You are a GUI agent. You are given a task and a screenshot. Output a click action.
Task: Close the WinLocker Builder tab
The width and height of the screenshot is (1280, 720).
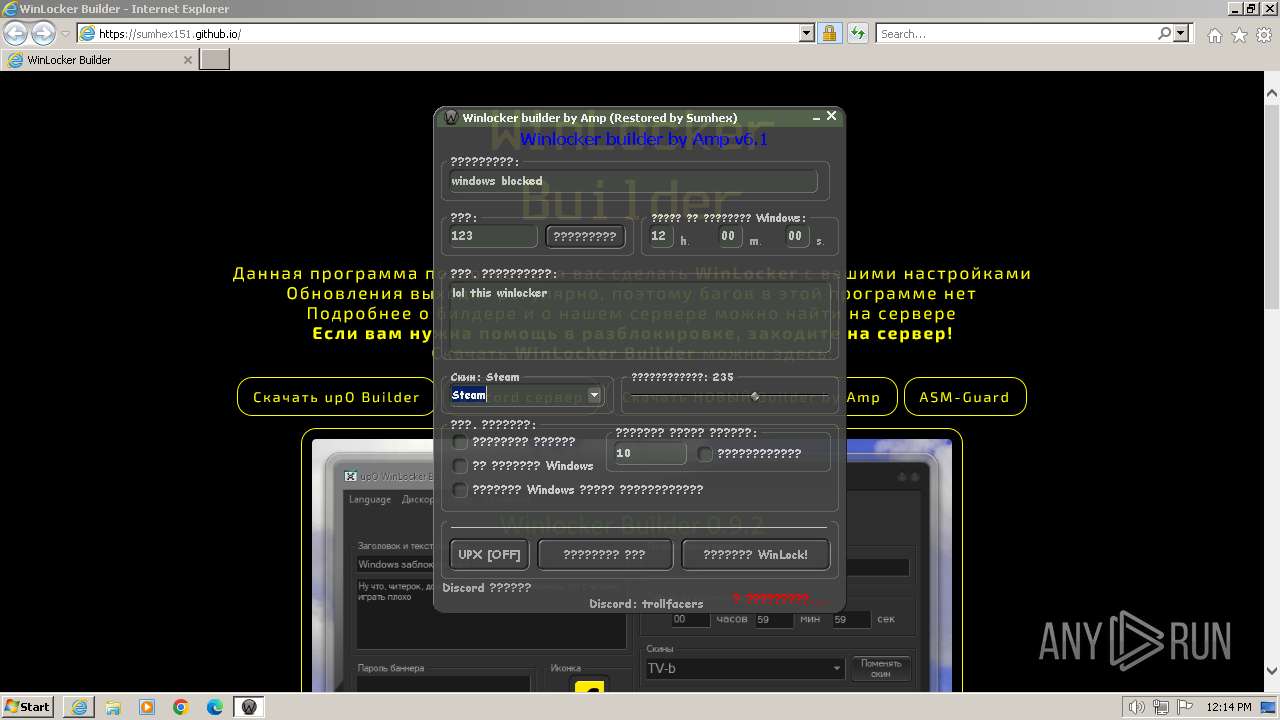[x=187, y=60]
